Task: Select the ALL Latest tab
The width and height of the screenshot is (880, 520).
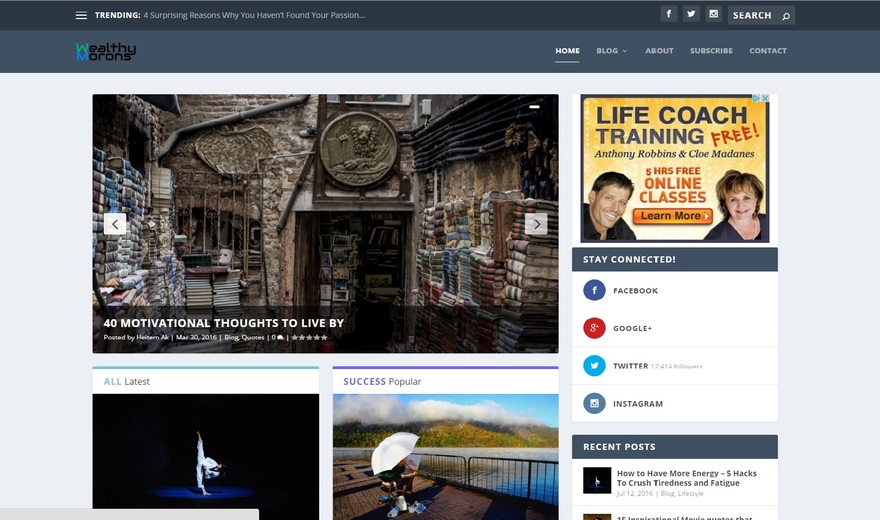Action: pos(126,381)
